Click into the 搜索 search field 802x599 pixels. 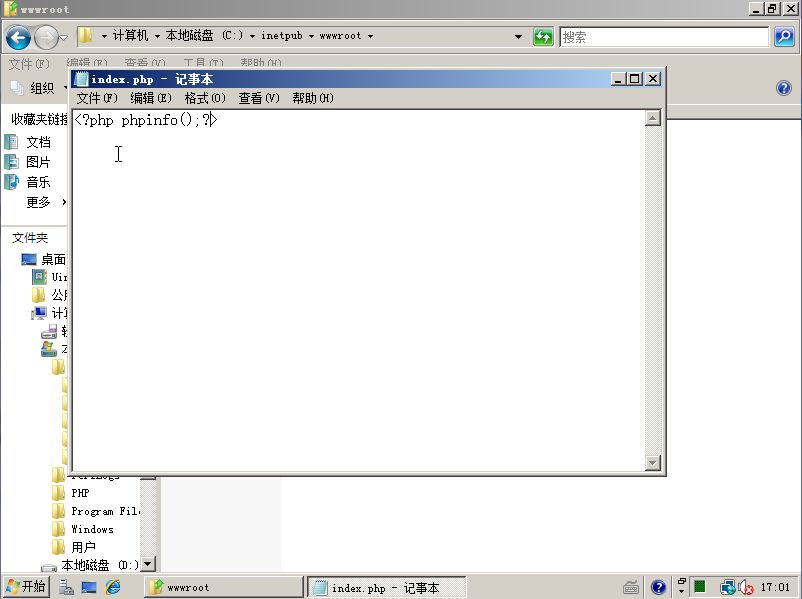[x=664, y=37]
